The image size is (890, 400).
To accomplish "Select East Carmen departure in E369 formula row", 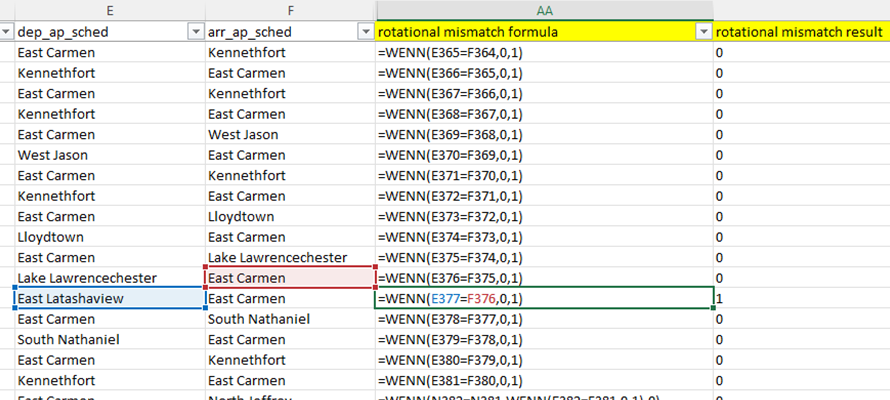I will (110, 134).
